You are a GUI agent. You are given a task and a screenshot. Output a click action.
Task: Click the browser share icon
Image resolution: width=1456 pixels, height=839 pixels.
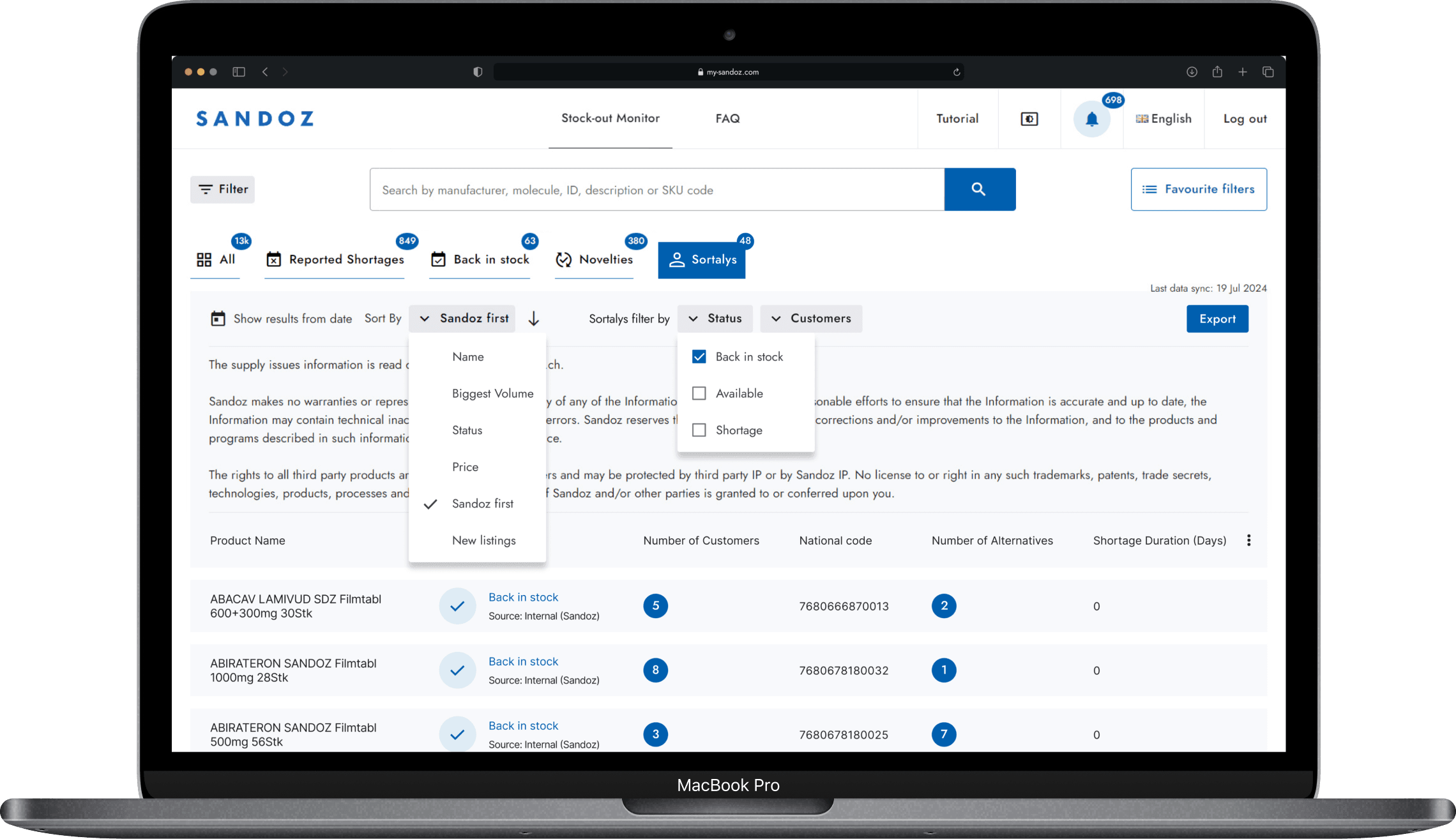pyautogui.click(x=1217, y=72)
